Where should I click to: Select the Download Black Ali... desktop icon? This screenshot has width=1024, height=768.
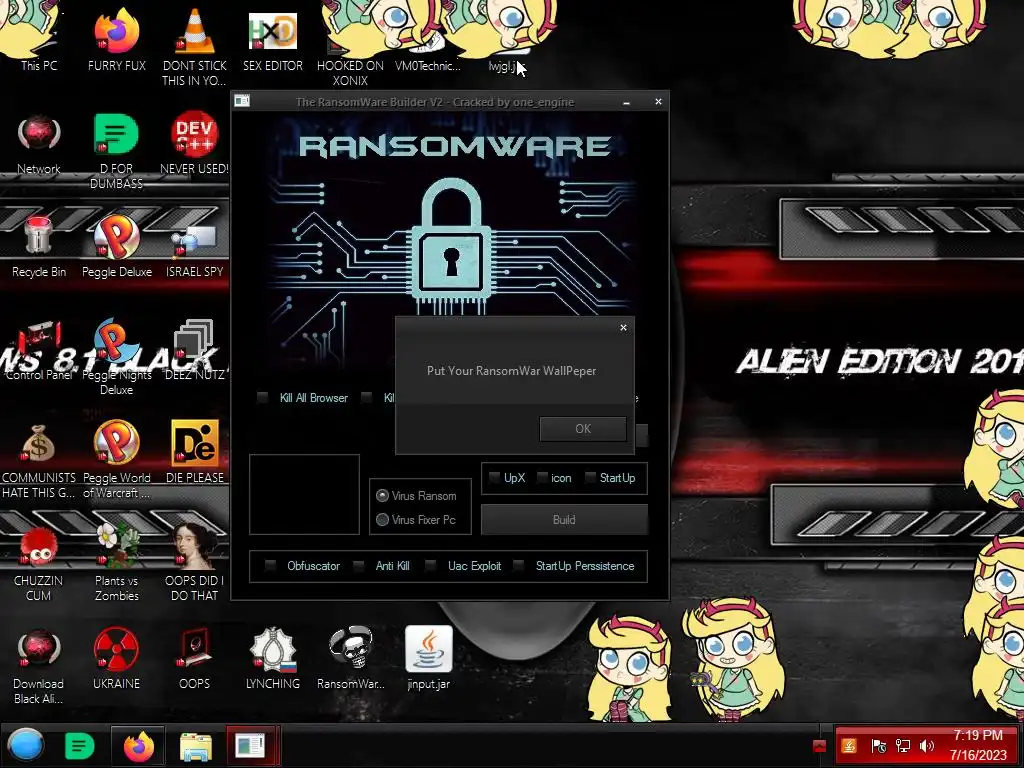pos(39,666)
